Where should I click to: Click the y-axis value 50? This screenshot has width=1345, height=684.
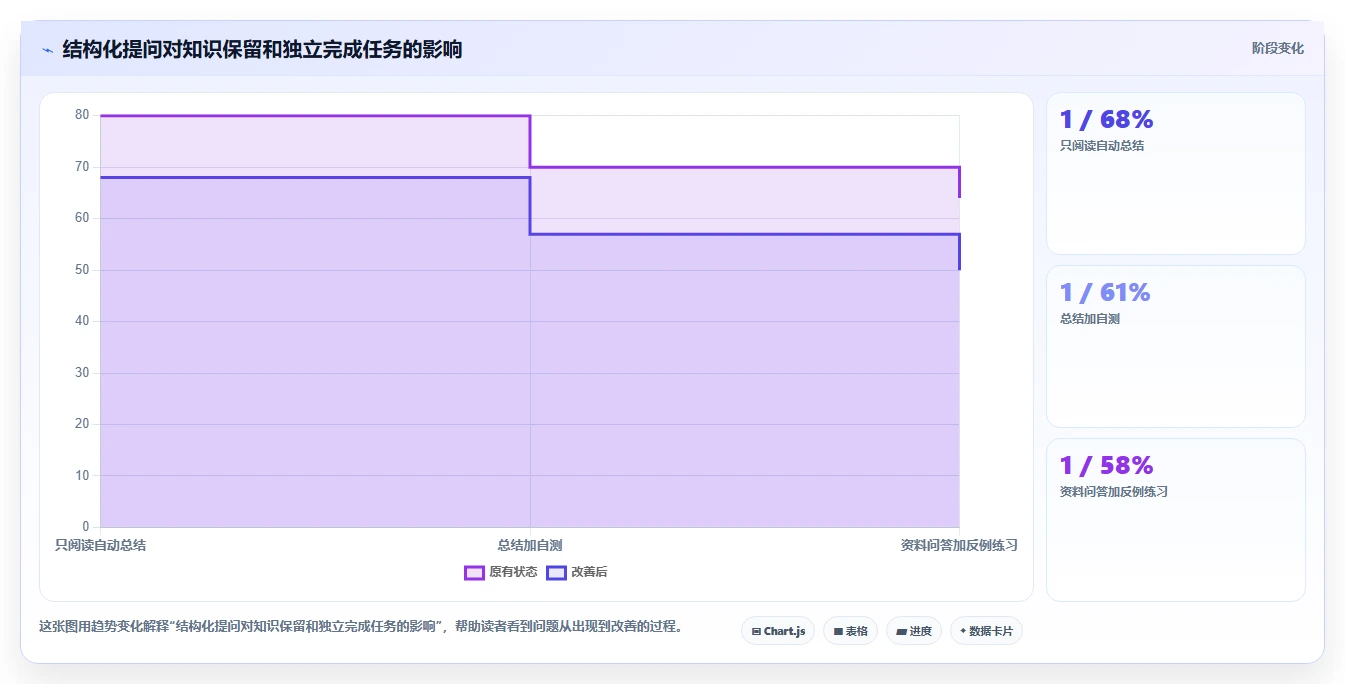point(82,270)
